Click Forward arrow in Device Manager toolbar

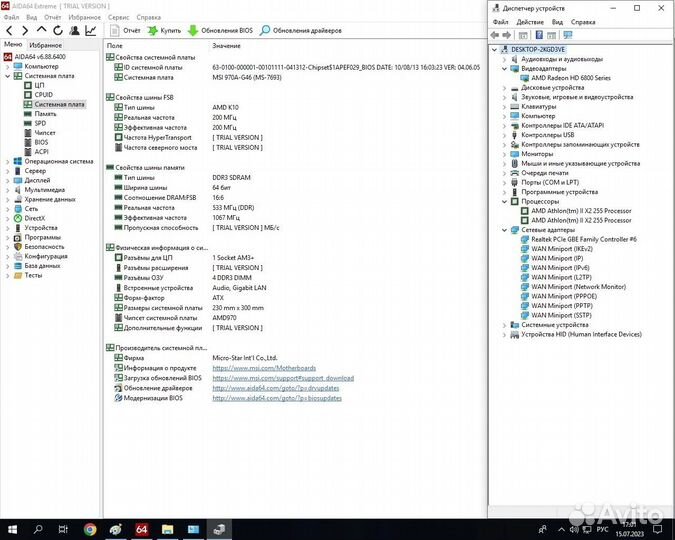click(507, 35)
